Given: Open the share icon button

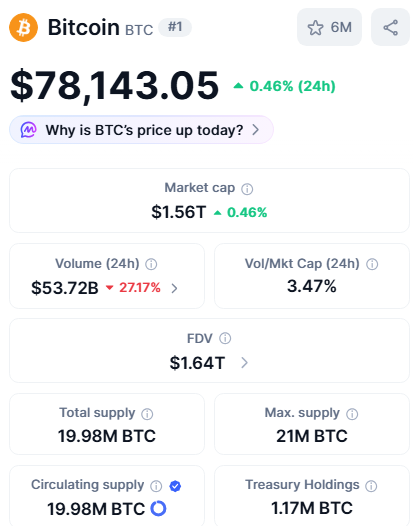Looking at the screenshot, I should coord(391,27).
